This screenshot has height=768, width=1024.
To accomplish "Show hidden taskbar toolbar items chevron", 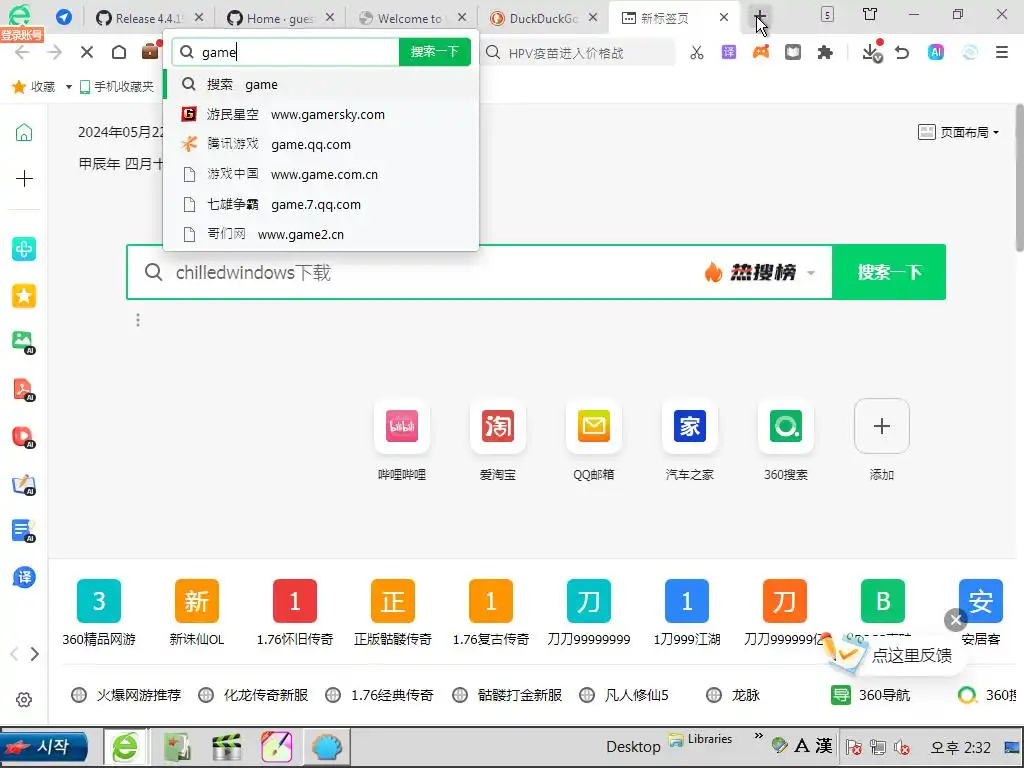I will pyautogui.click(x=758, y=736).
